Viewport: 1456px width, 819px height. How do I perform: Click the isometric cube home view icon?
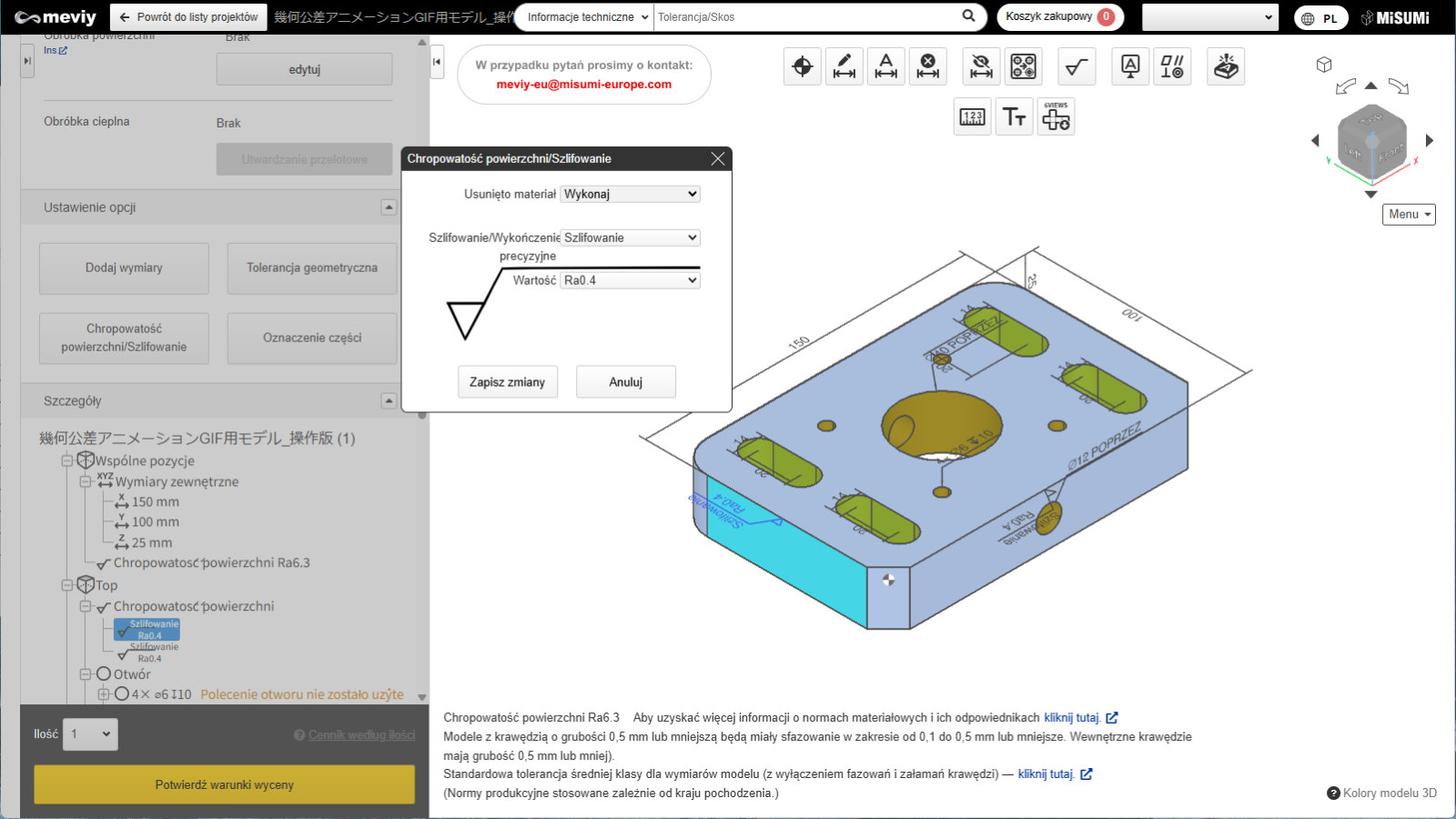(x=1324, y=65)
